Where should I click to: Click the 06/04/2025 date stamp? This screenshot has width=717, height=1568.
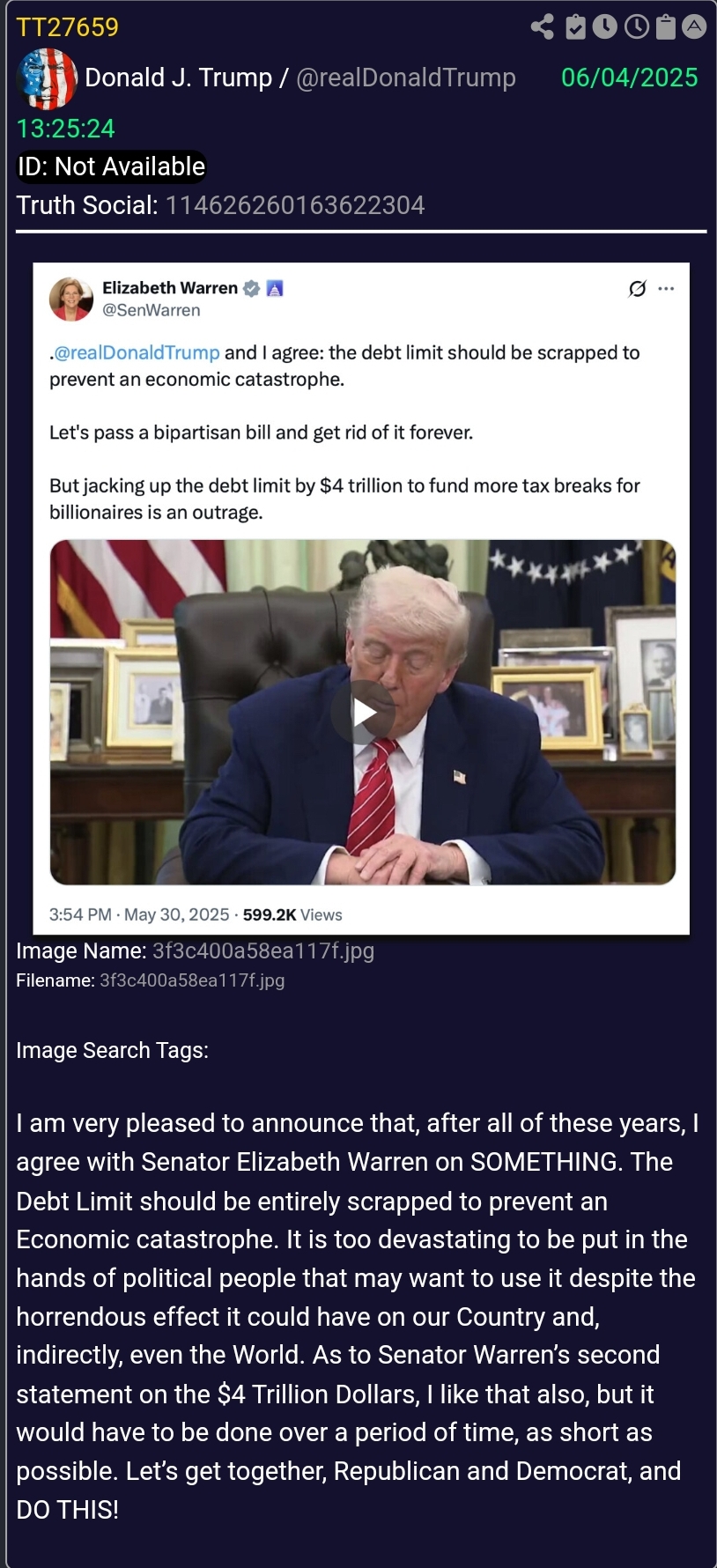pos(630,78)
